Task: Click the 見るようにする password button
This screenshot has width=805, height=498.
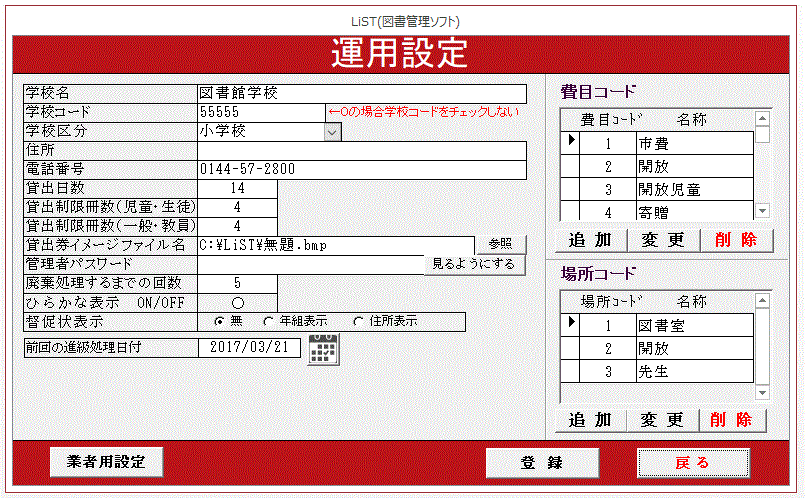Action: pos(474,264)
